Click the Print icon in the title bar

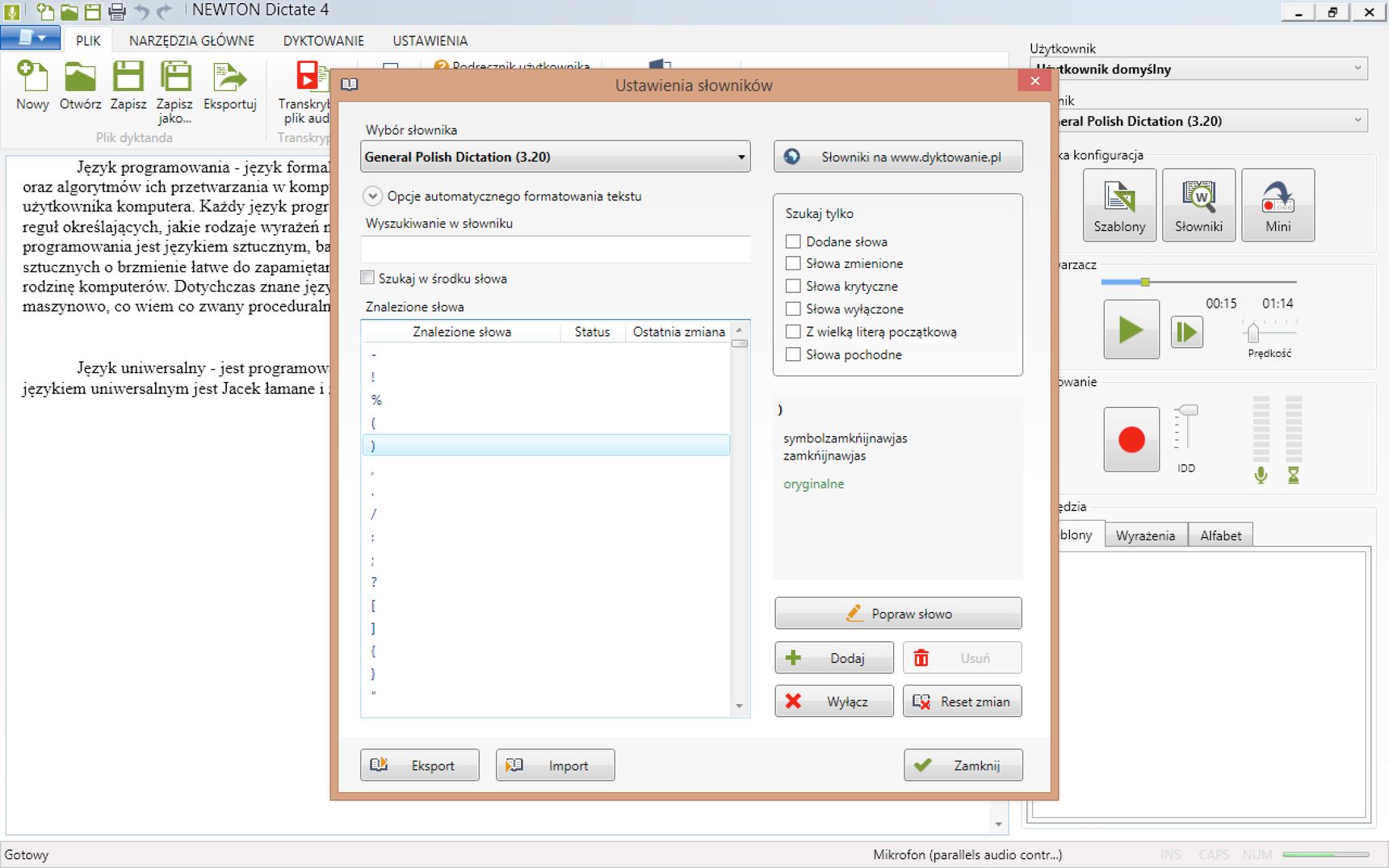(x=117, y=11)
